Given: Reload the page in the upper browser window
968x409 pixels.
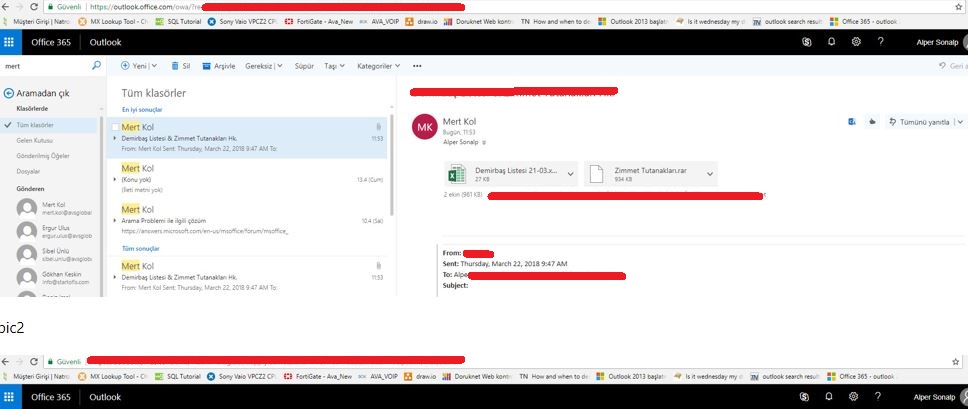Looking at the screenshot, I should pos(34,7).
